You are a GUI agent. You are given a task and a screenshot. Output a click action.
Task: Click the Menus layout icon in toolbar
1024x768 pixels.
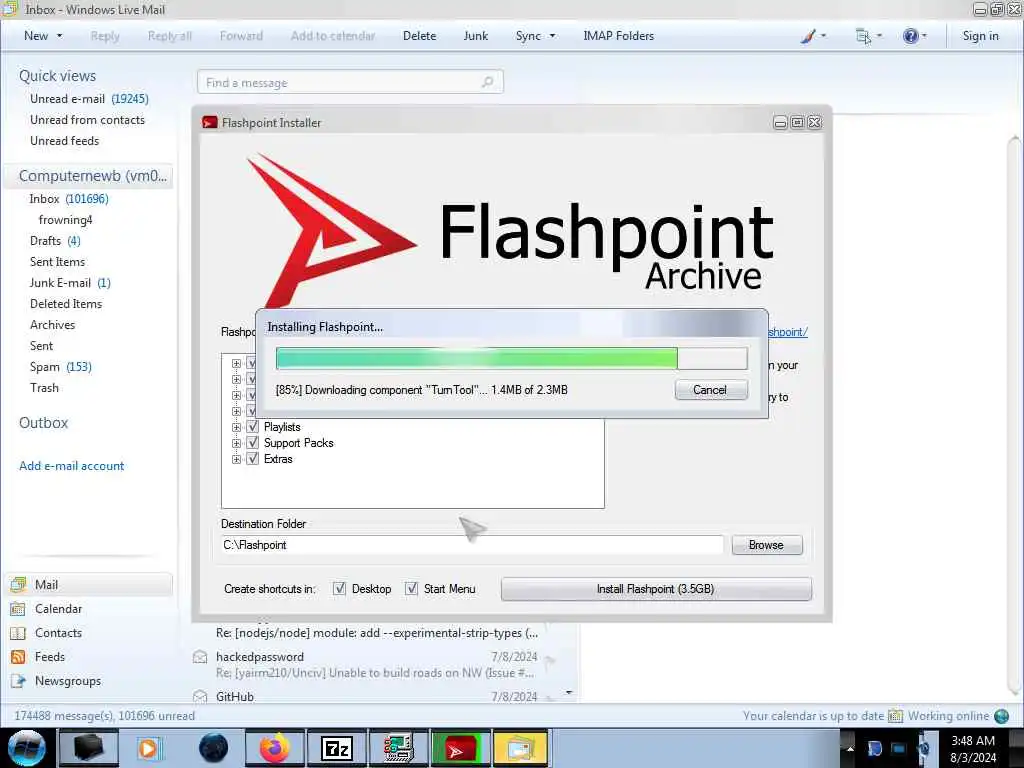point(863,36)
